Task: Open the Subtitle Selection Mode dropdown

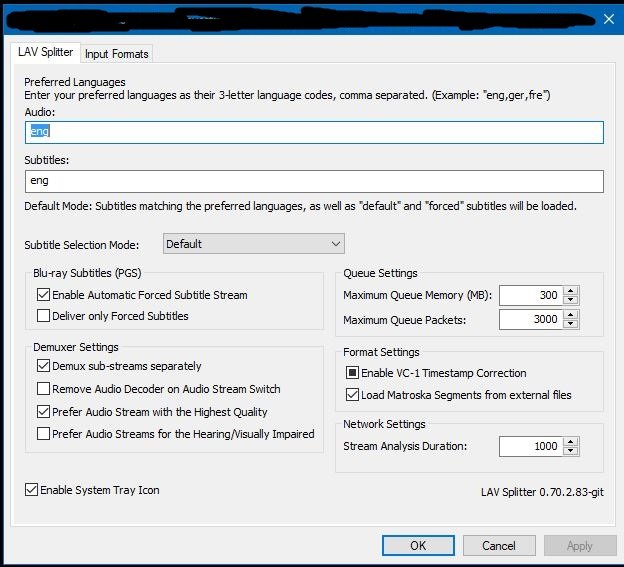Action: pos(254,244)
